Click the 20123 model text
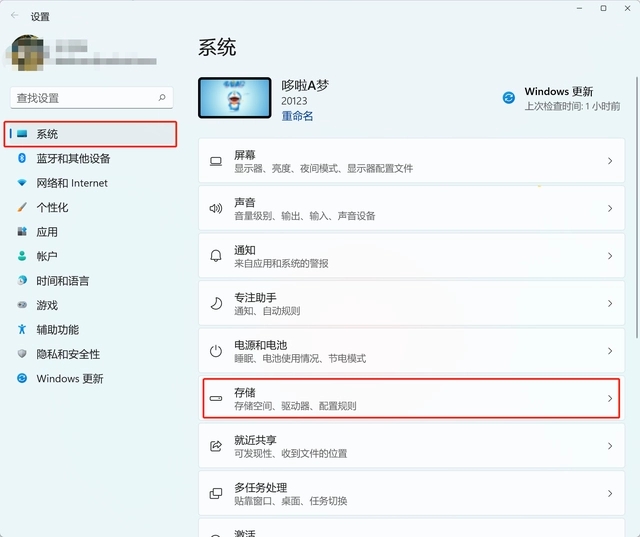This screenshot has height=537, width=640. pos(294,101)
